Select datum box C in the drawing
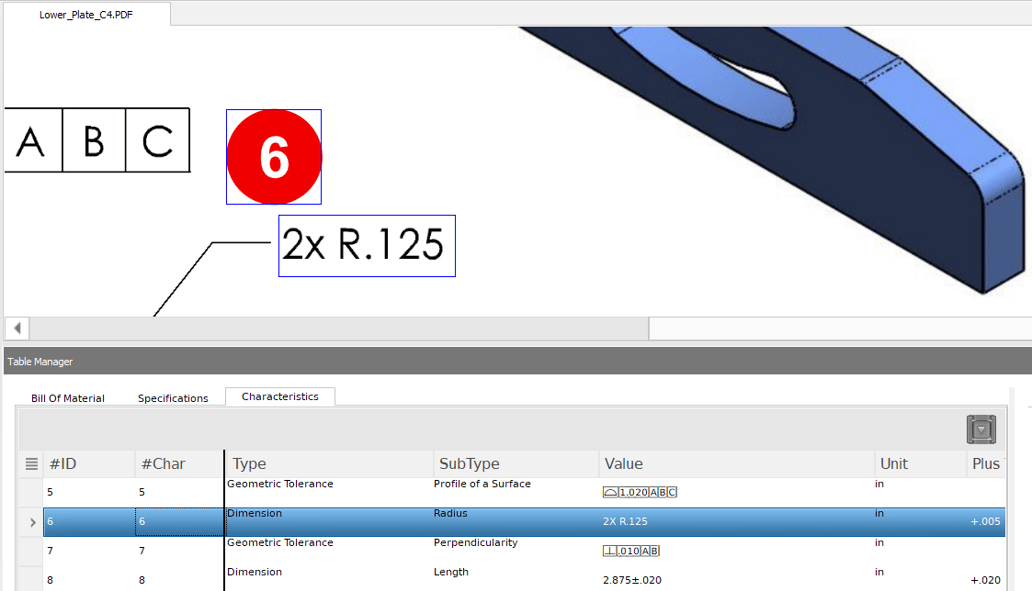This screenshot has width=1032, height=591. pos(158,140)
